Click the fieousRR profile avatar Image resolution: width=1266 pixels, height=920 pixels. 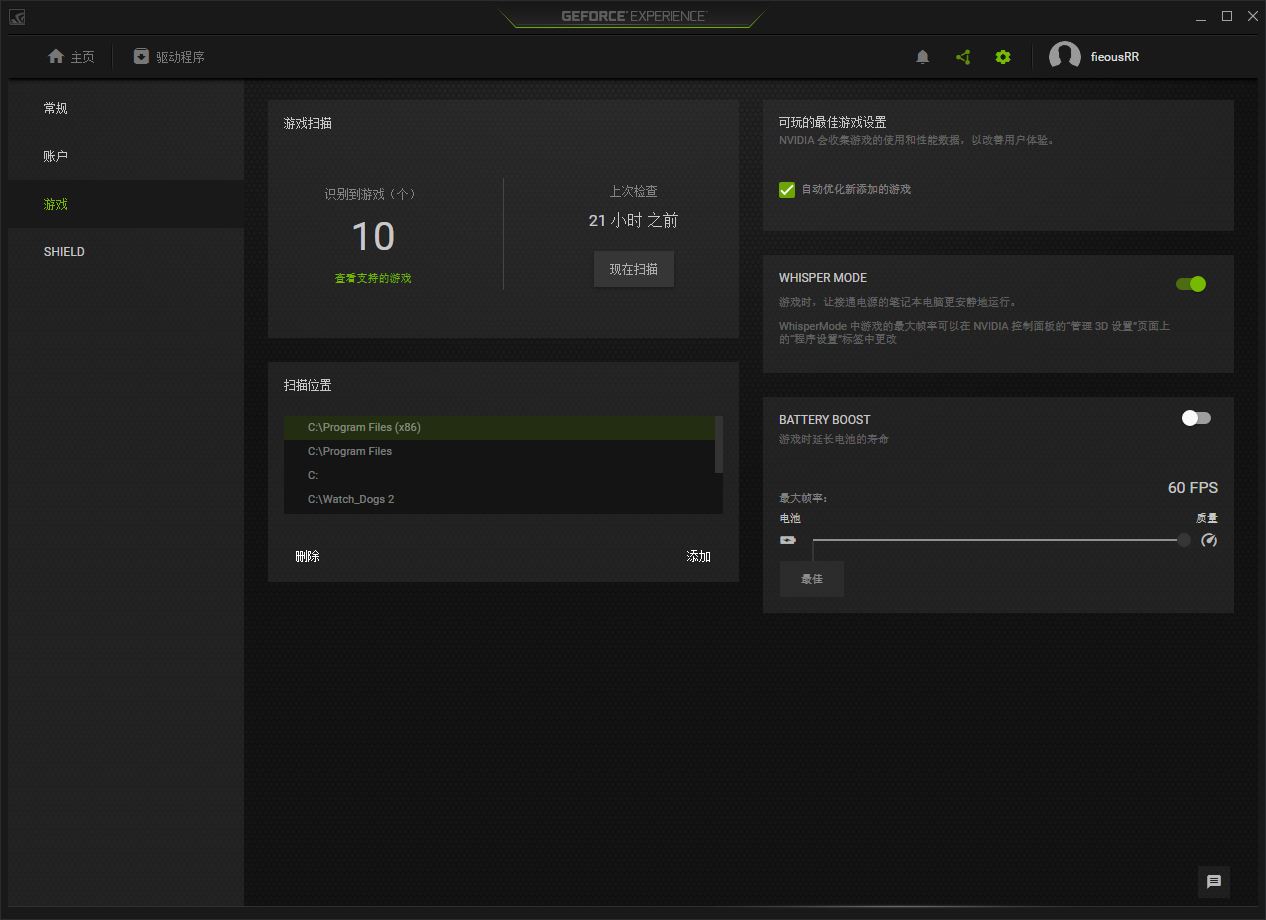click(1064, 57)
